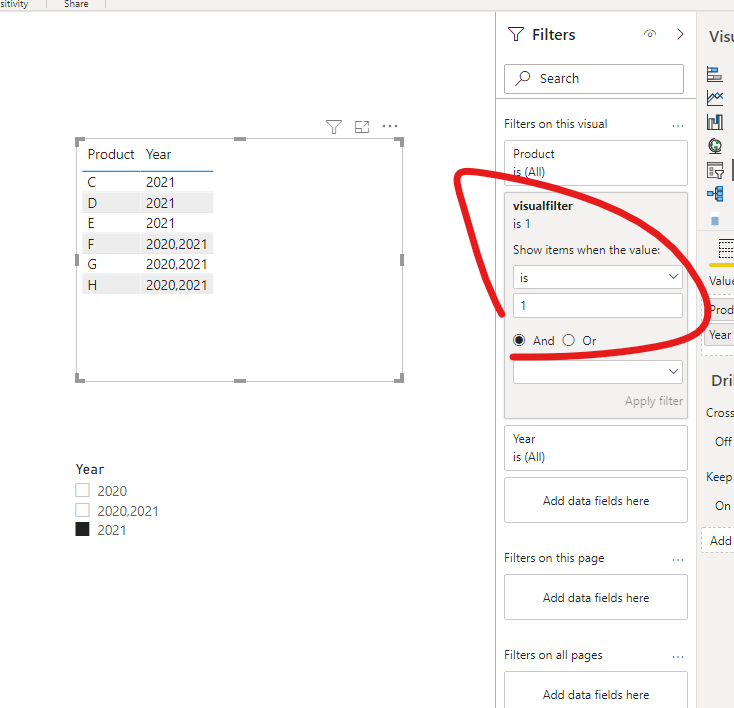Click table cell with product G
This screenshot has height=708, width=734.
click(x=111, y=265)
